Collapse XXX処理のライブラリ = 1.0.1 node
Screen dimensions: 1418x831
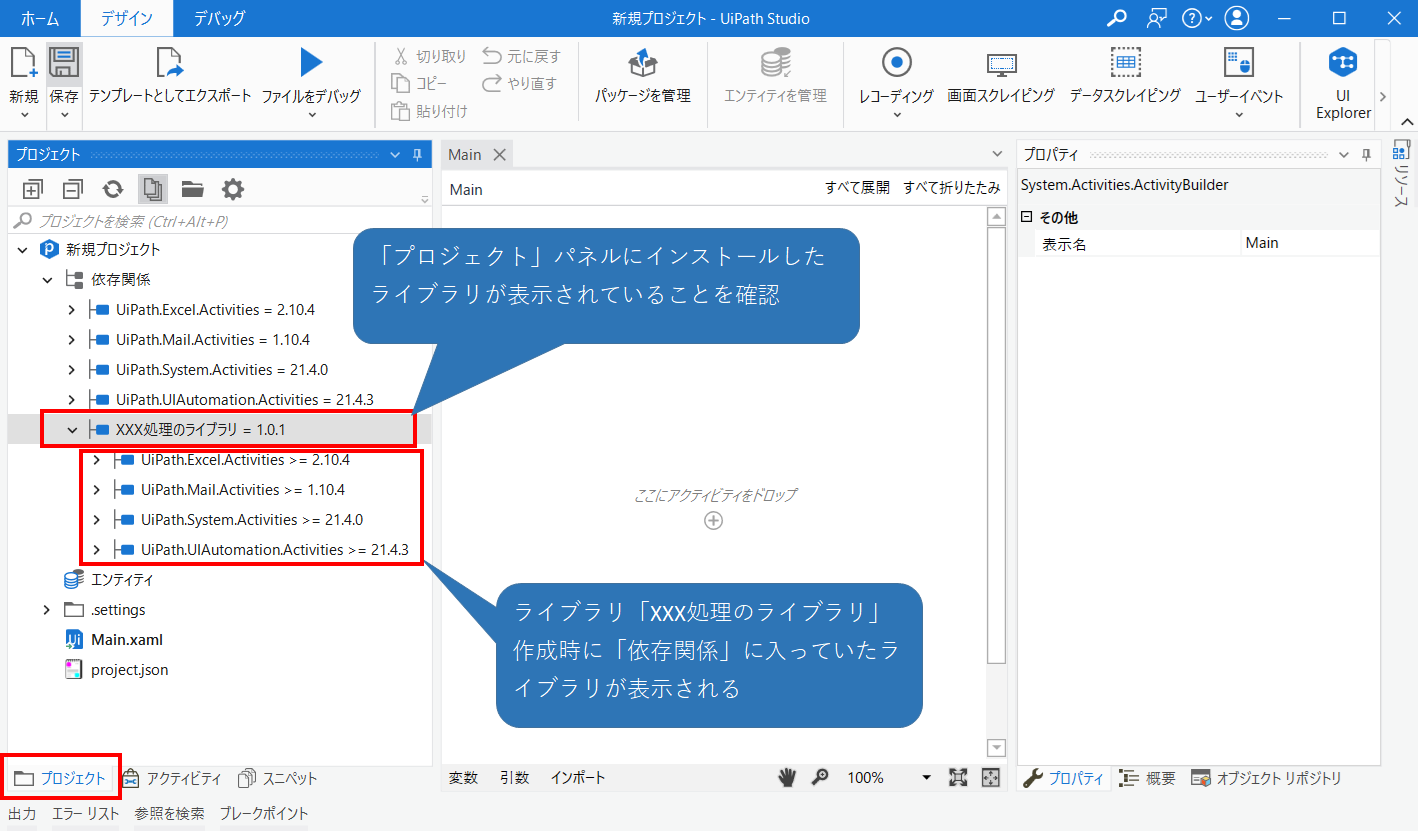71,430
